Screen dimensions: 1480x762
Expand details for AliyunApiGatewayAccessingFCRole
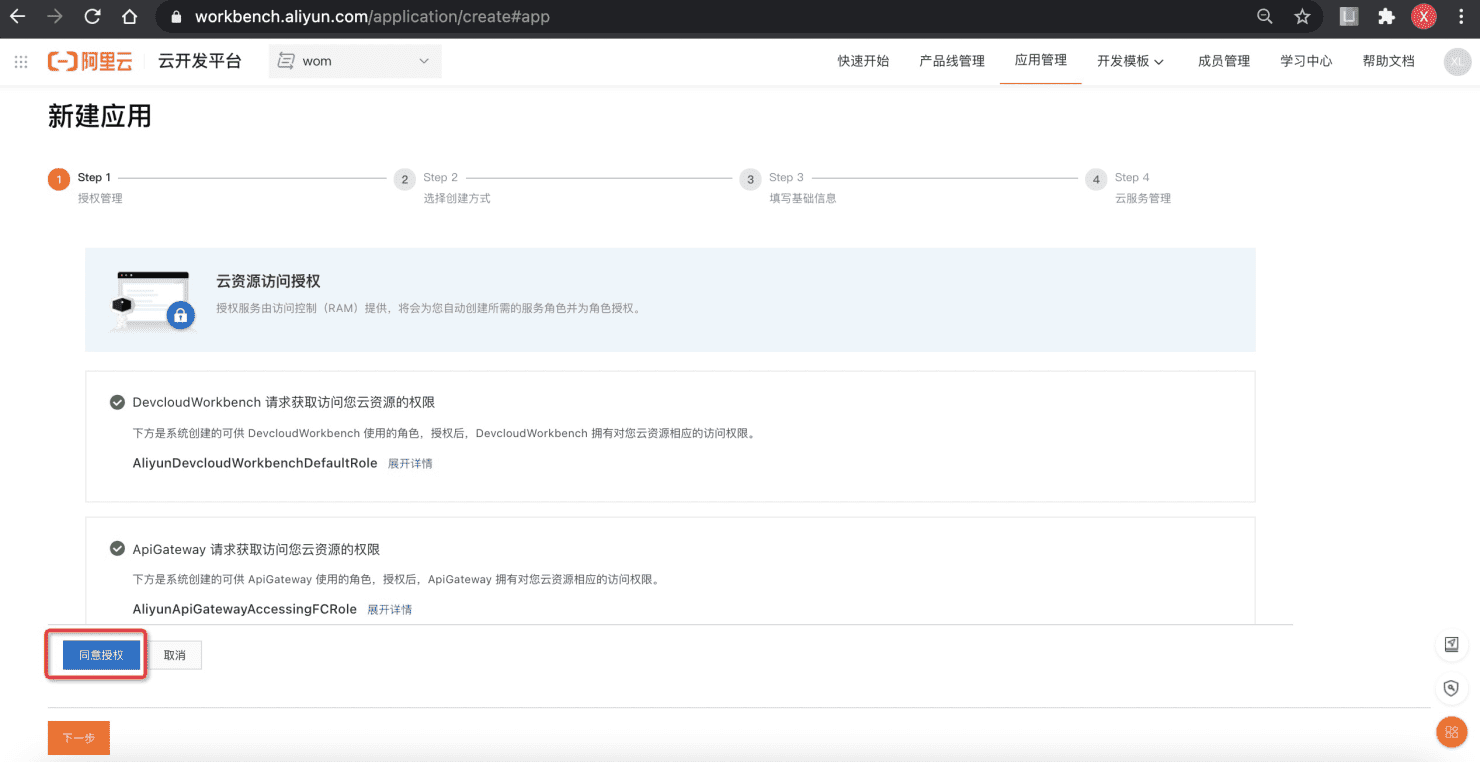389,610
